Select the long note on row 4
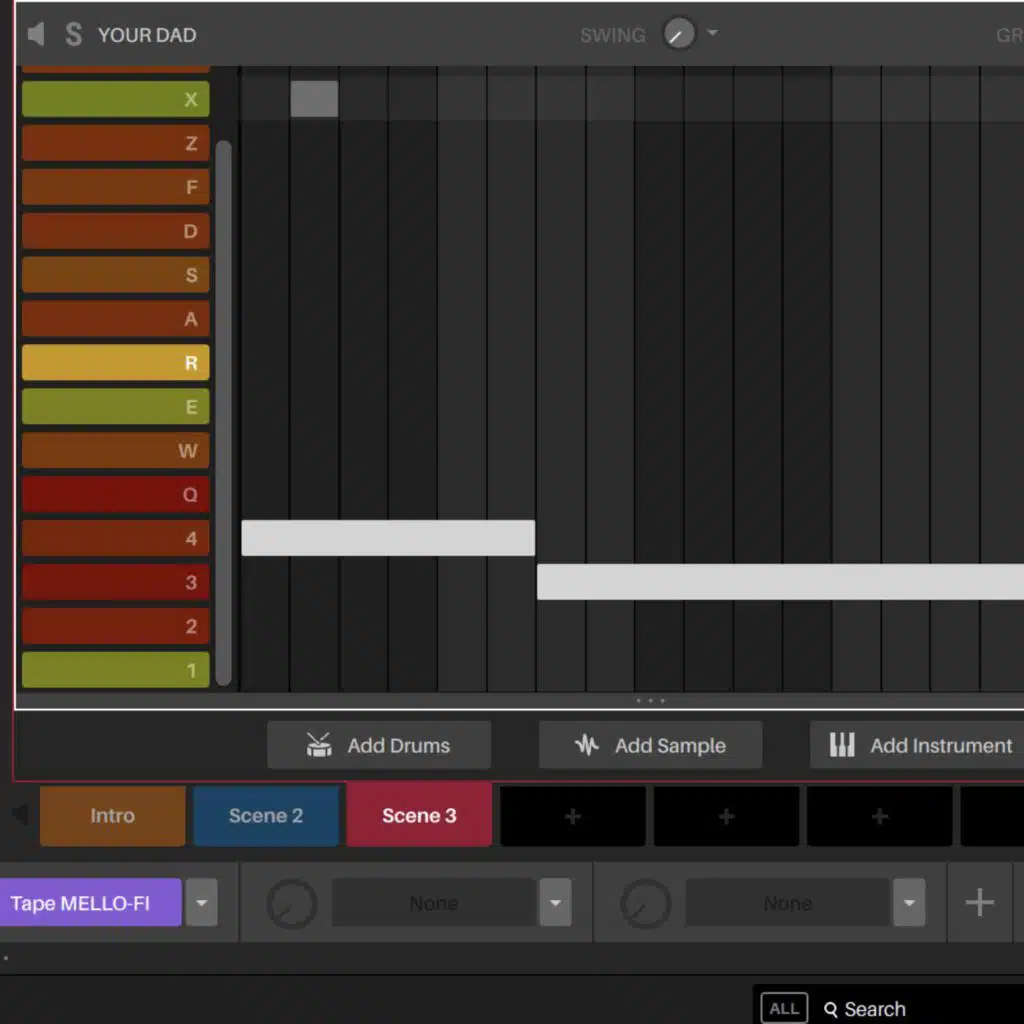 pos(388,538)
